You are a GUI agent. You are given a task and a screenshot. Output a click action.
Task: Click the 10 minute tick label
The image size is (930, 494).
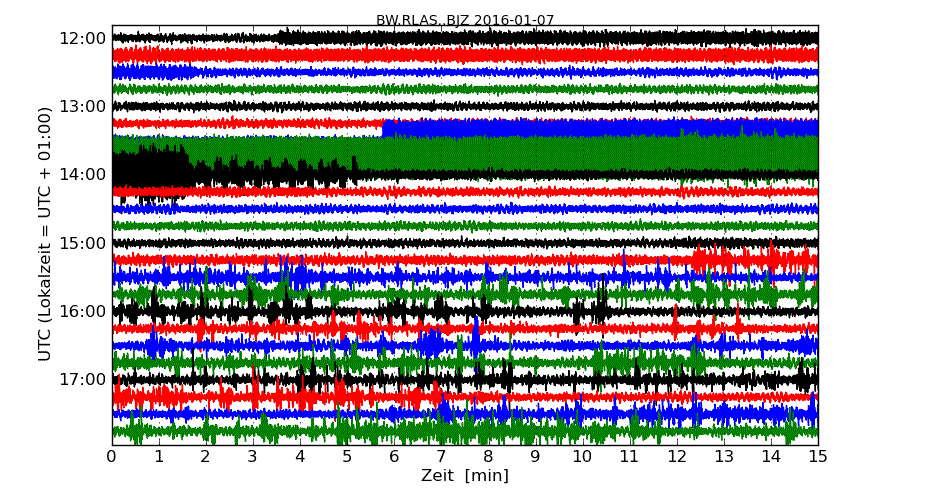[x=583, y=457]
